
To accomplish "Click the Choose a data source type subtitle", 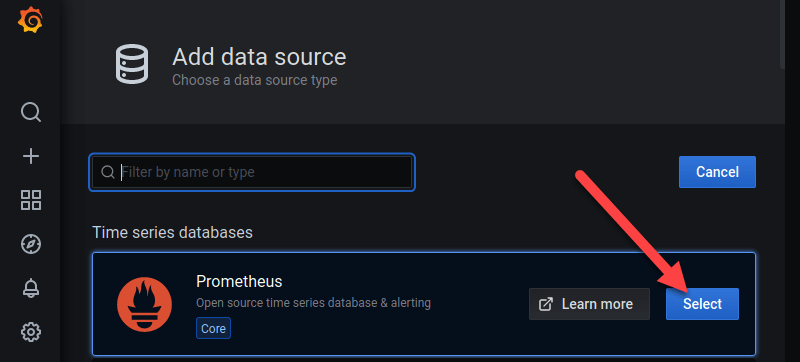I will tap(255, 80).
